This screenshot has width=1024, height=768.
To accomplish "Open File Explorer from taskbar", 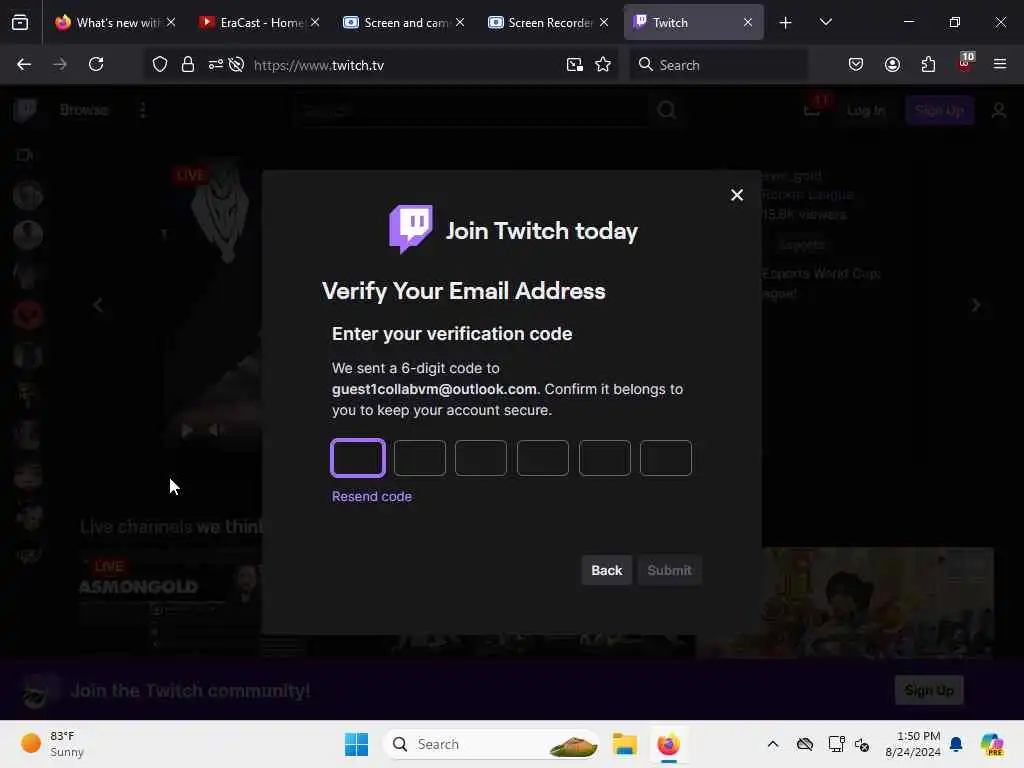I will tap(624, 744).
